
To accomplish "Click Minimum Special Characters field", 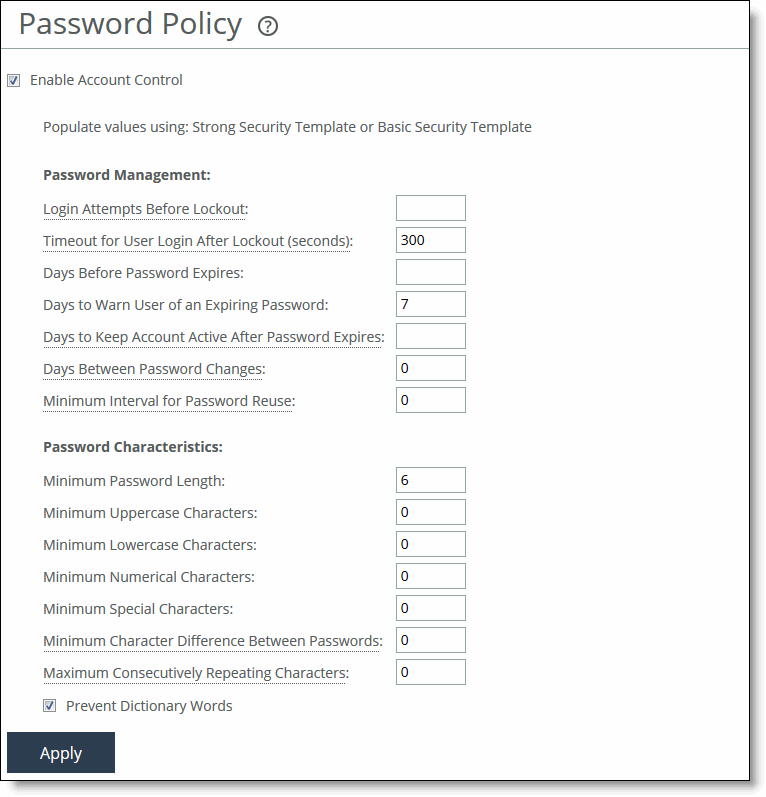I will (430, 608).
